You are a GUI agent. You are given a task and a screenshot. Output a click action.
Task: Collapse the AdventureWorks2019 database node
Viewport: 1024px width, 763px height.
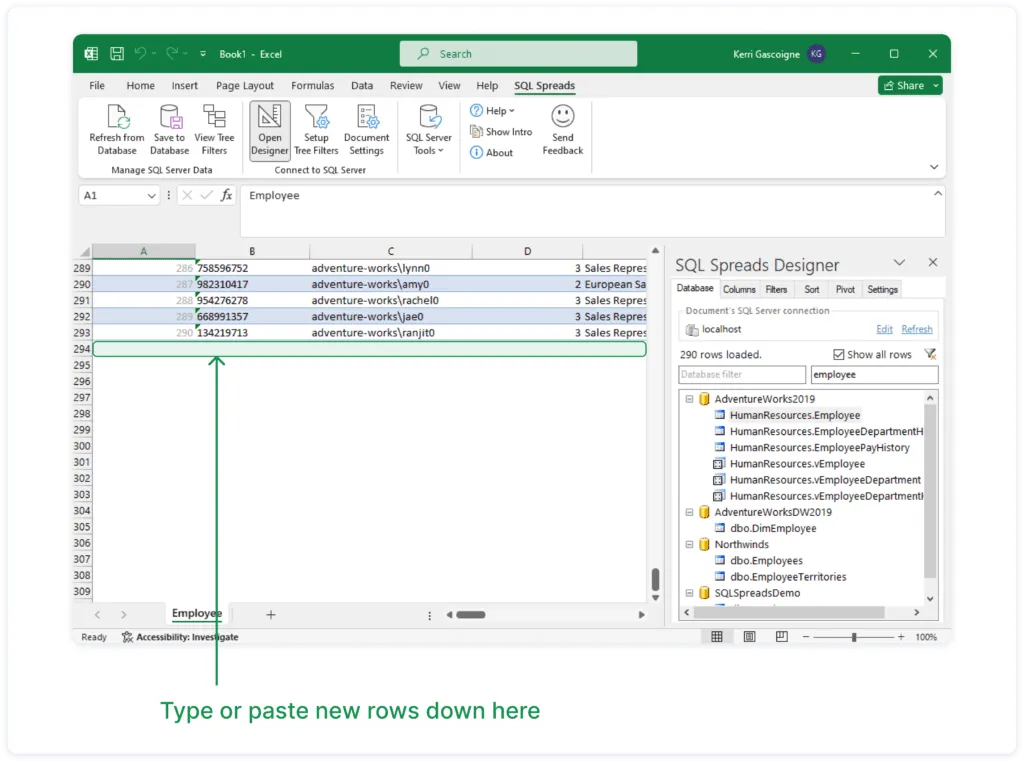[x=689, y=399]
